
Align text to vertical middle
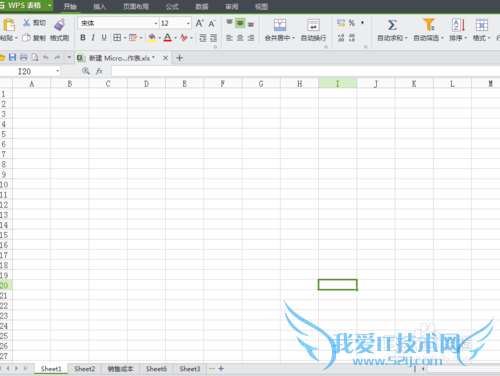click(240, 23)
